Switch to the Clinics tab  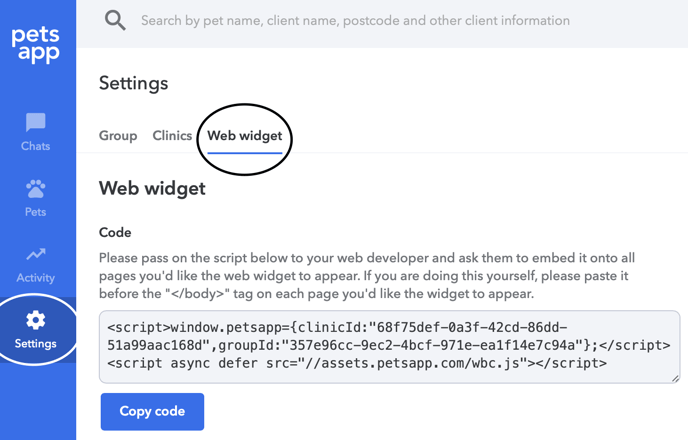[x=172, y=136]
